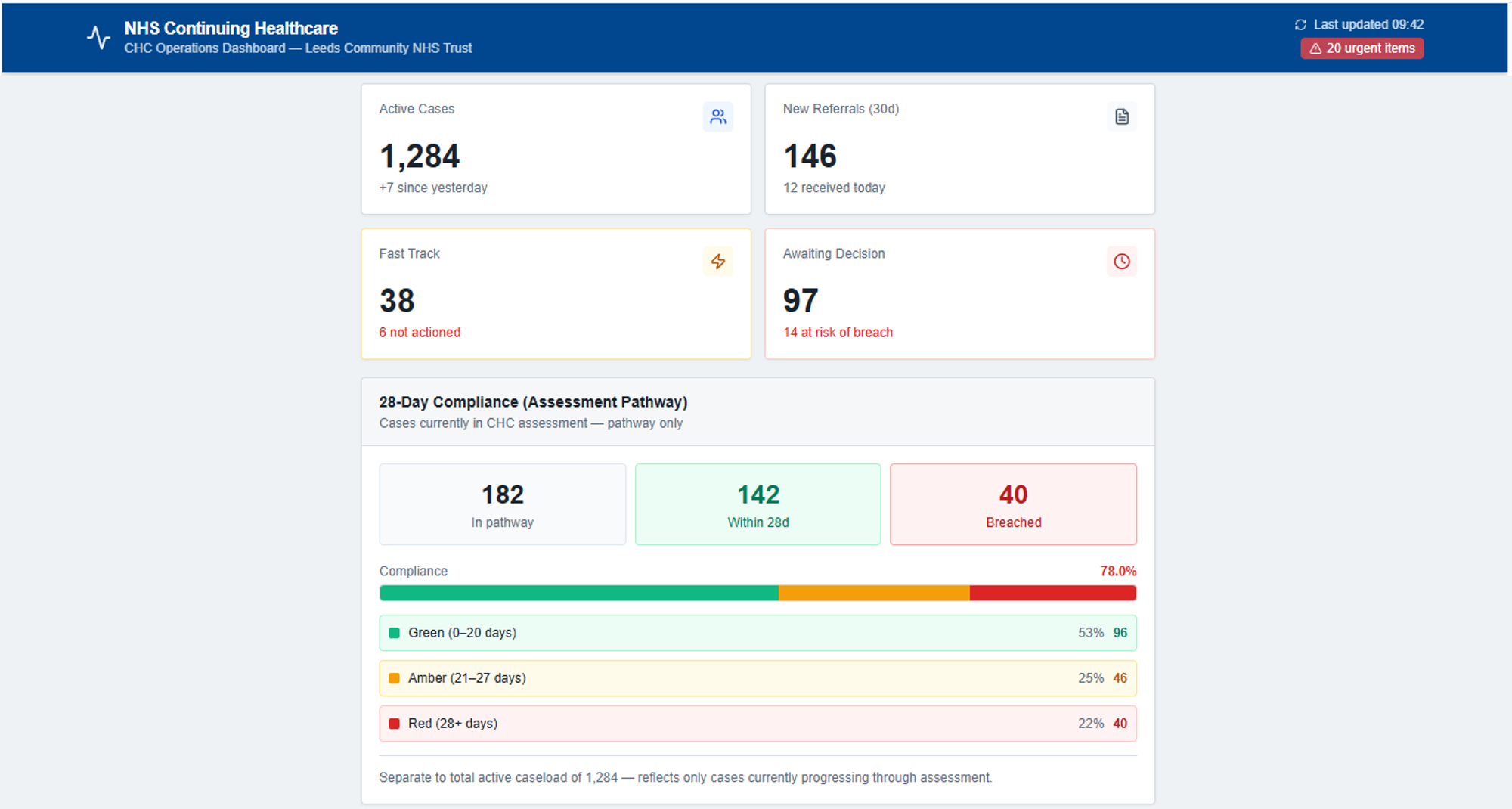
Task: Open the Amber (21–27 days) row
Action: pyautogui.click(x=758, y=678)
